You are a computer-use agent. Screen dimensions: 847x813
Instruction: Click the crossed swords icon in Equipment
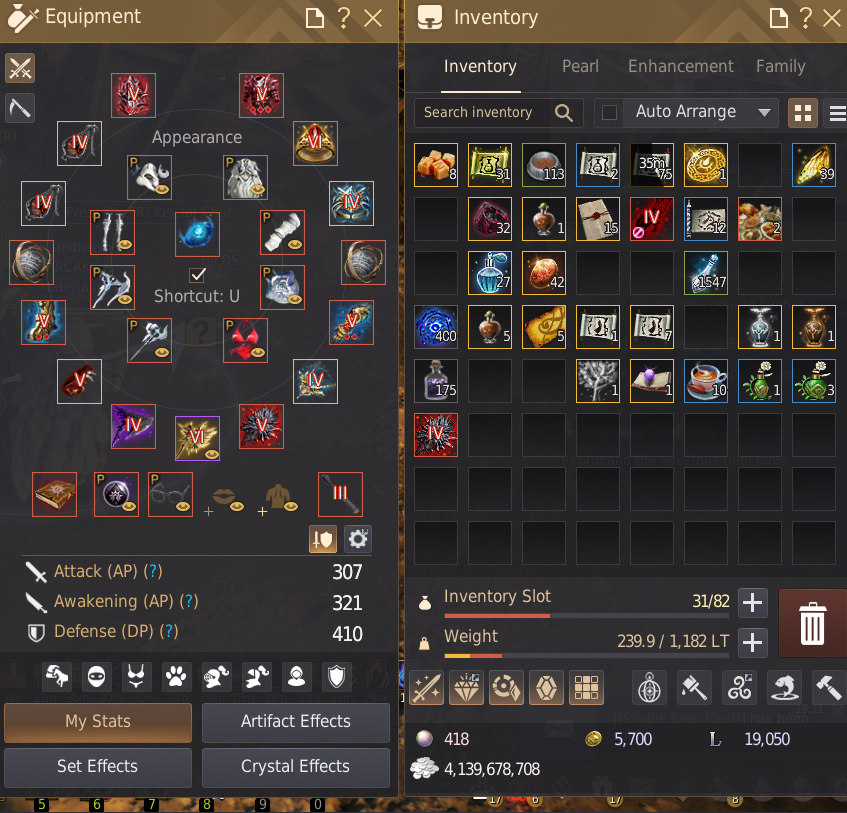(20, 68)
